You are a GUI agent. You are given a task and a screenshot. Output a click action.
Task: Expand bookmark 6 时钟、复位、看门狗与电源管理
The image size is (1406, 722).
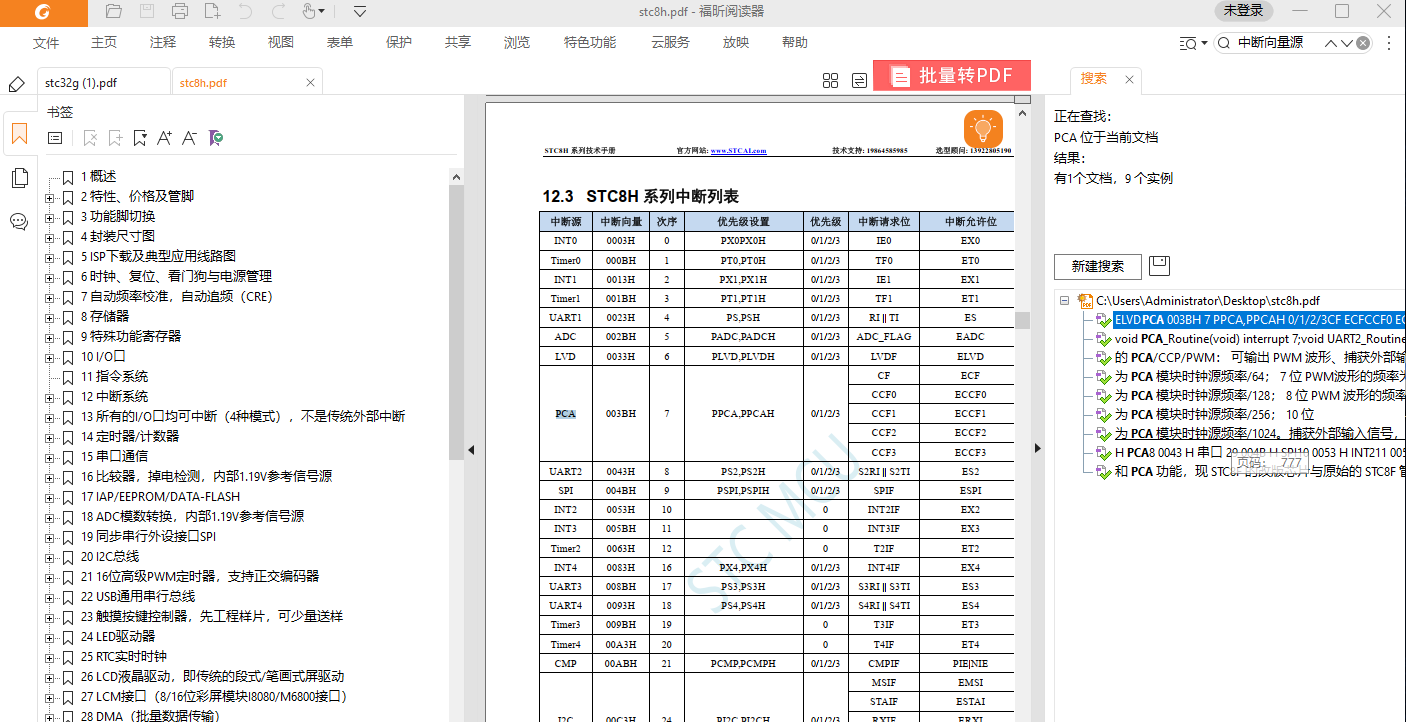tap(49, 277)
